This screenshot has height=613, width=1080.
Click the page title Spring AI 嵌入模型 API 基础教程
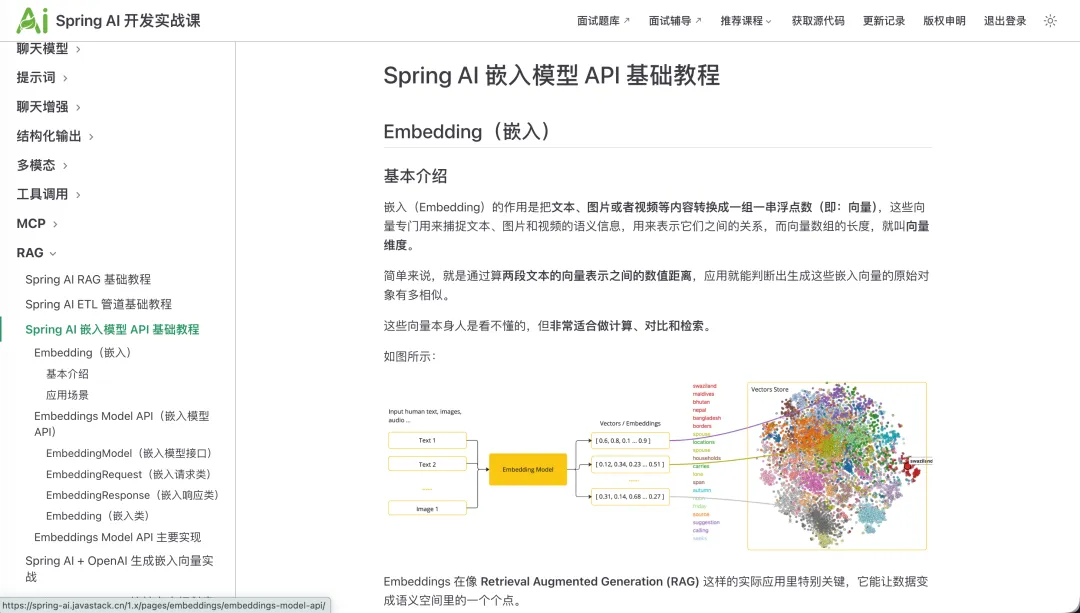(x=552, y=75)
